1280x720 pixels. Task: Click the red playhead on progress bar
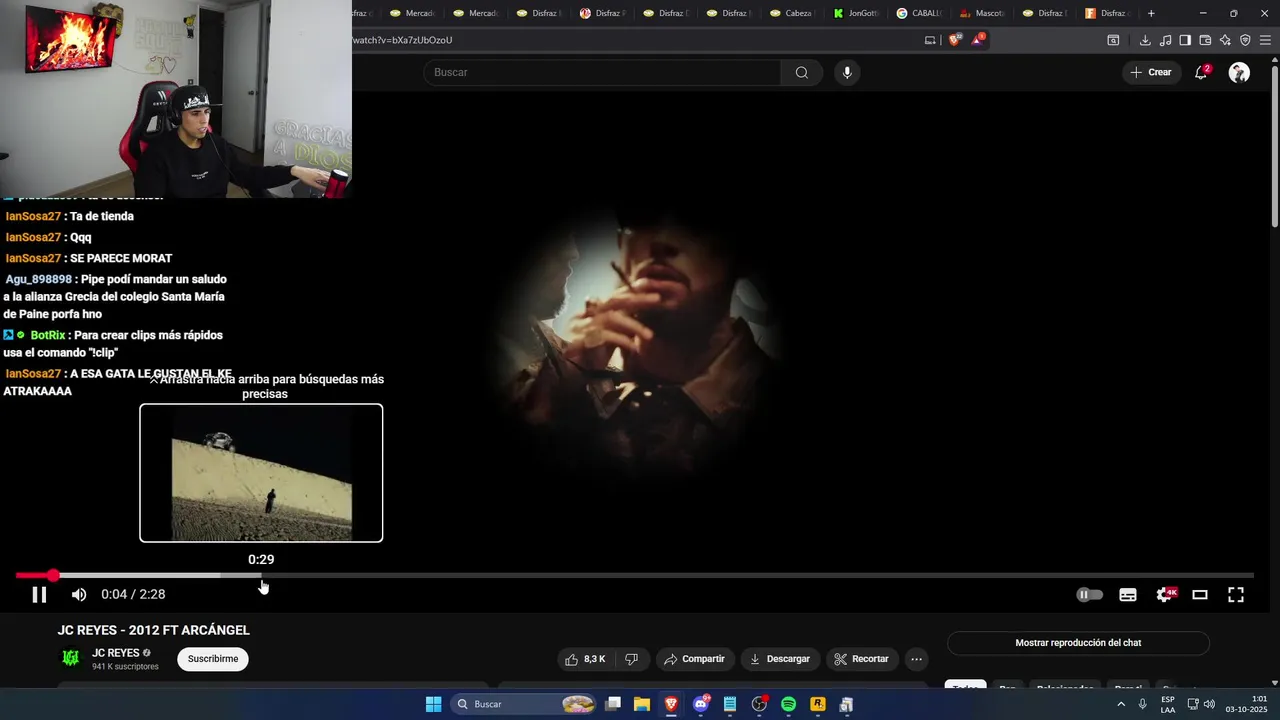(x=53, y=575)
